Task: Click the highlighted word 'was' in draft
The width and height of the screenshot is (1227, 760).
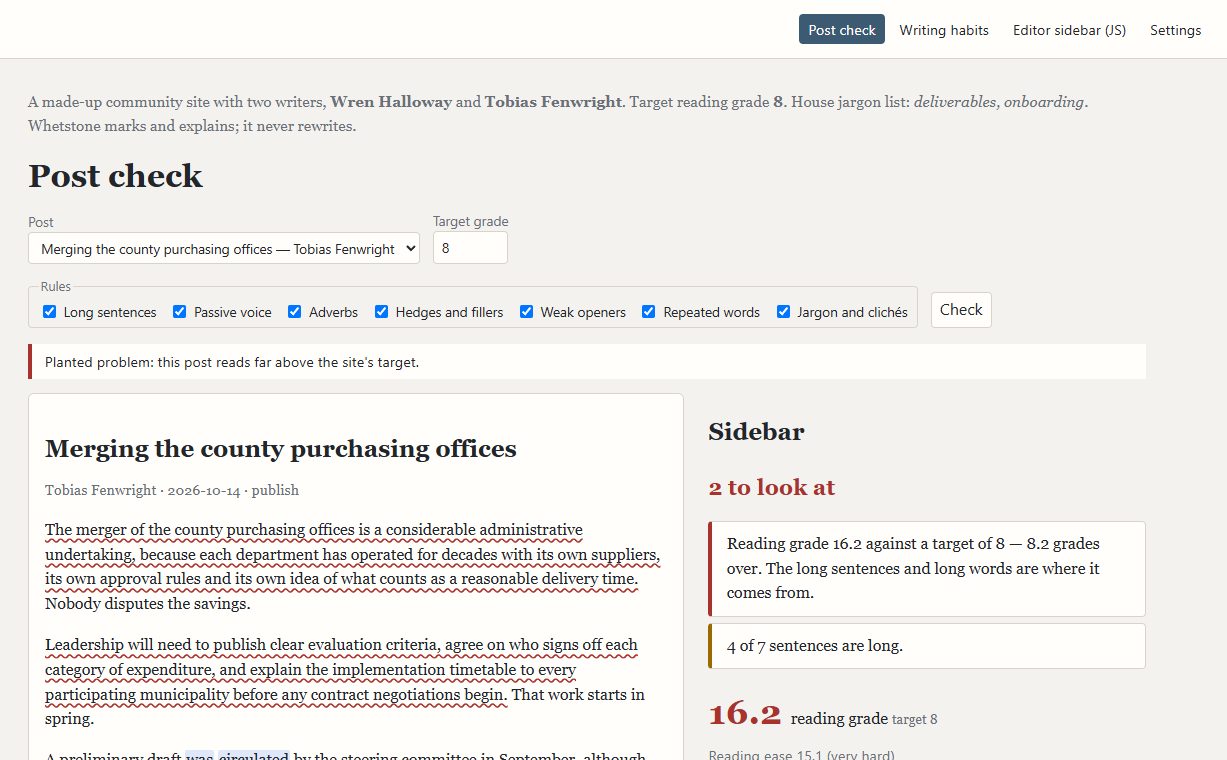Action: click(200, 755)
